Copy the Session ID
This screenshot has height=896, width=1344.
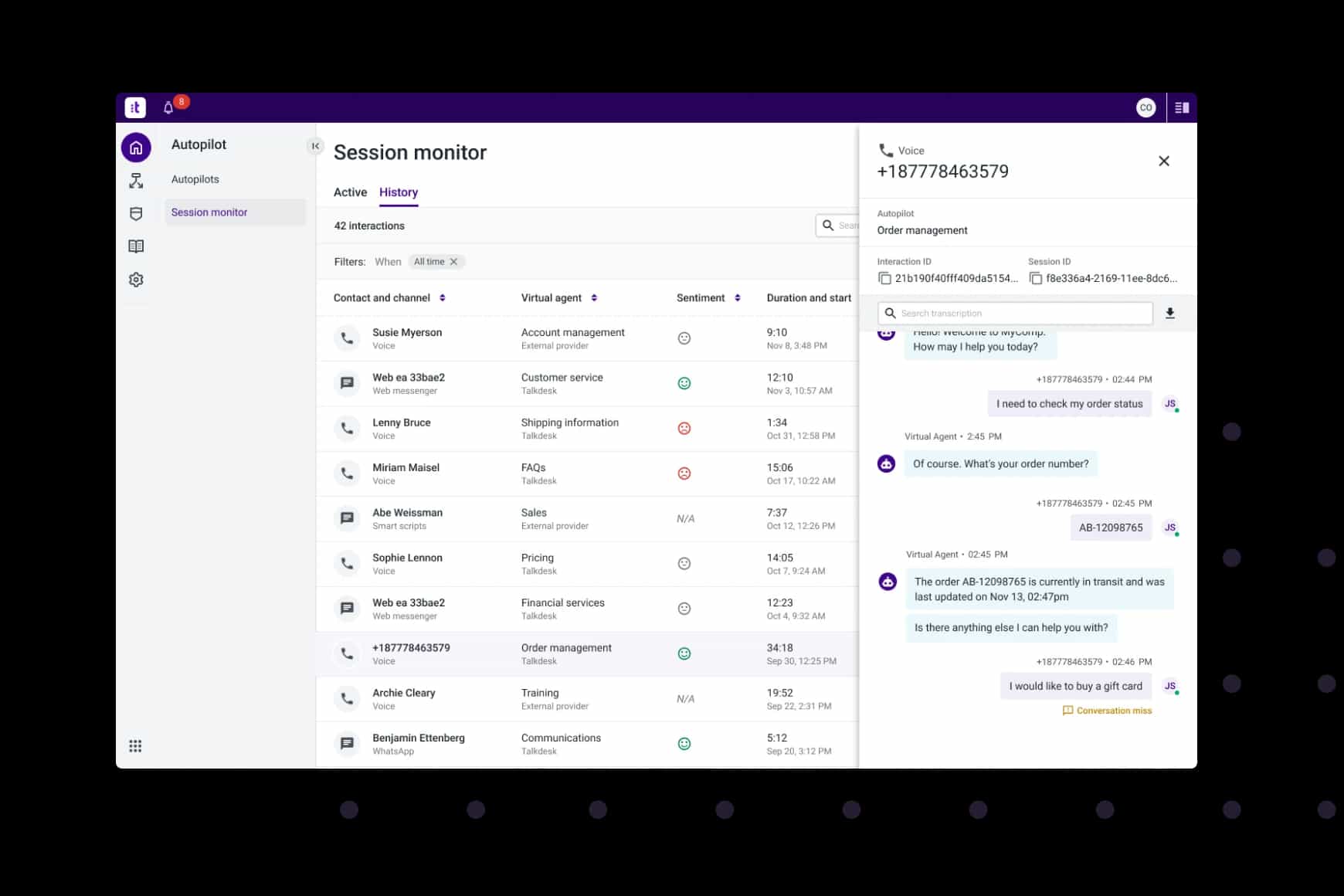[x=1036, y=279]
